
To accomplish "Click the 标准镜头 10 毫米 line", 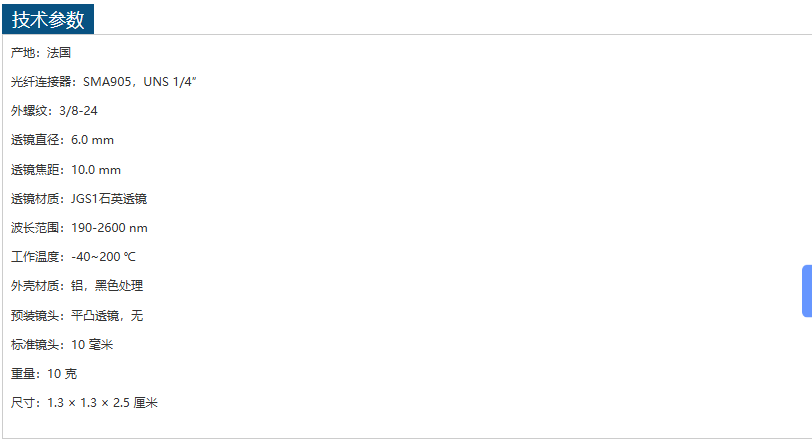I will pos(62,345).
